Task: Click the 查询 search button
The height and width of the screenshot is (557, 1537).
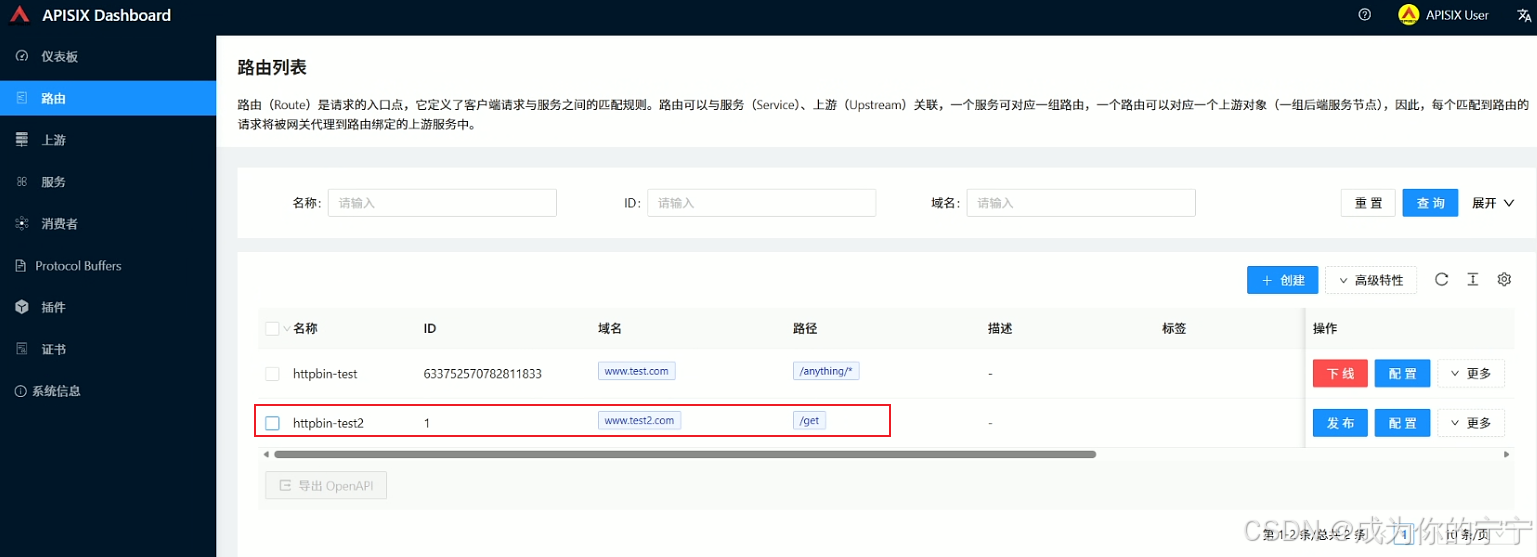Action: 1430,203
